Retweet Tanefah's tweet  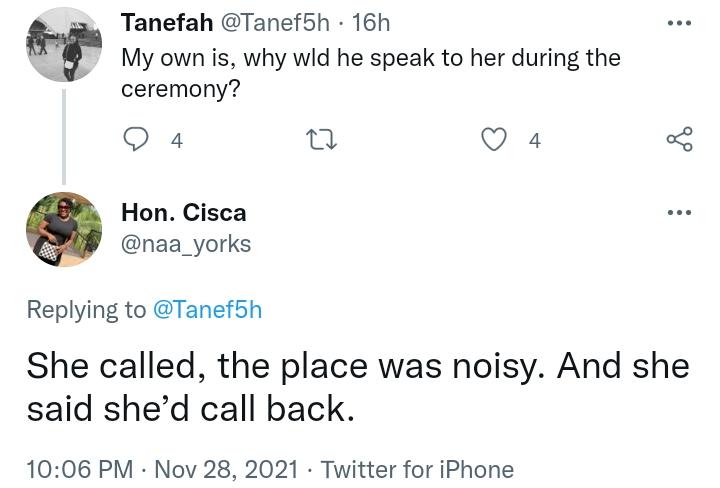pos(322,139)
